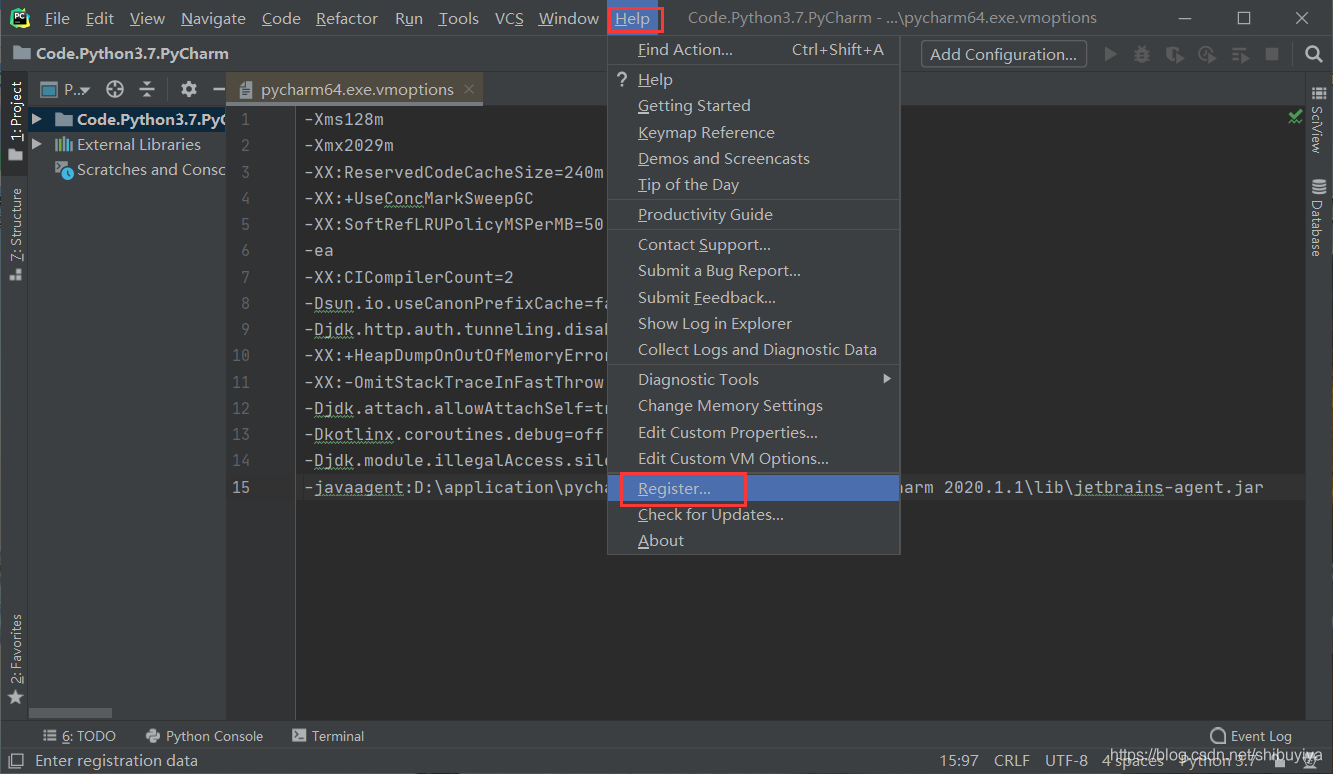Open the Python Console tool window
Screen dimensions: 1333x774
pyautogui.click(x=204, y=736)
